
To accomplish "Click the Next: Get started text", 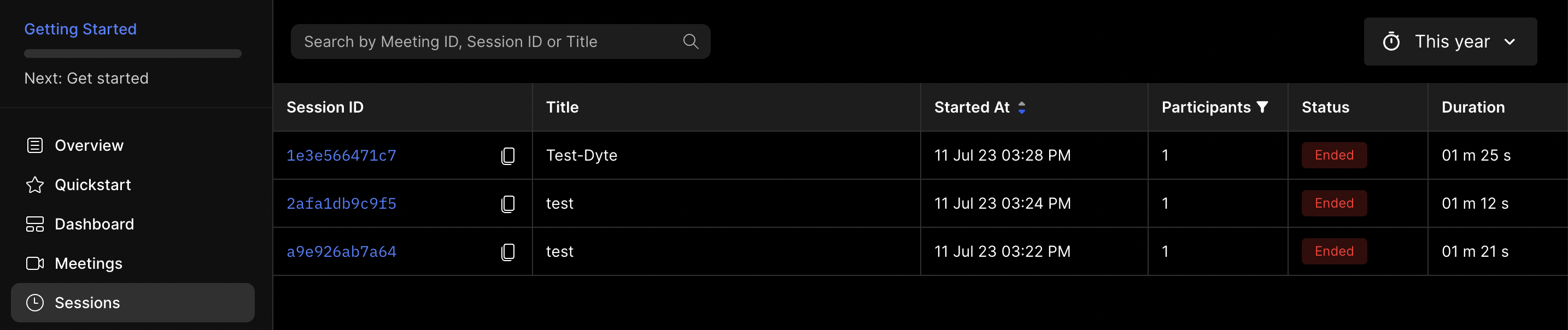I will tap(86, 78).
